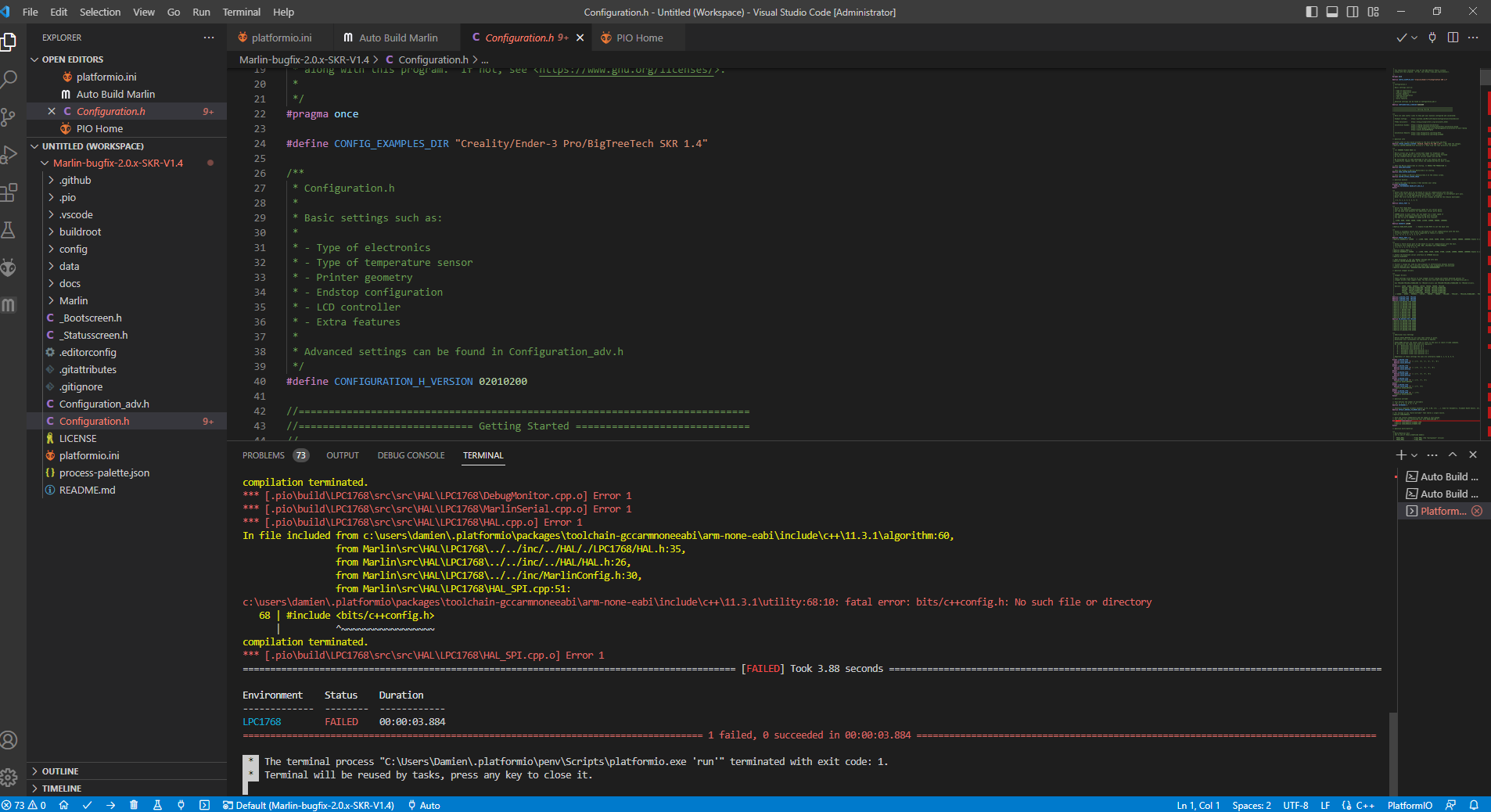This screenshot has height=812, width=1491.
Task: Open the new terminal launch profile dropdown
Action: click(1414, 455)
